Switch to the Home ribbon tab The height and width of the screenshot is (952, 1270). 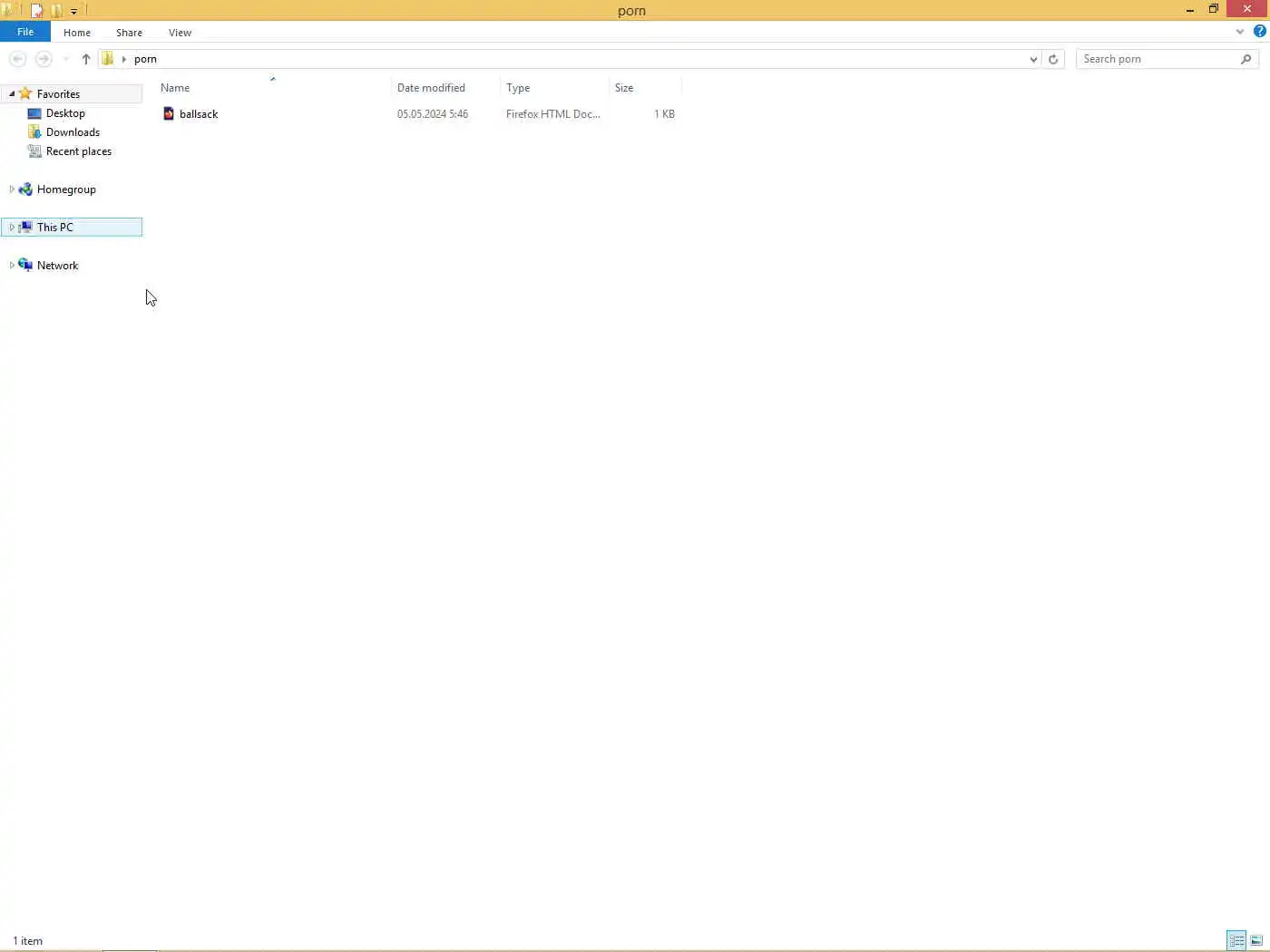click(x=77, y=33)
